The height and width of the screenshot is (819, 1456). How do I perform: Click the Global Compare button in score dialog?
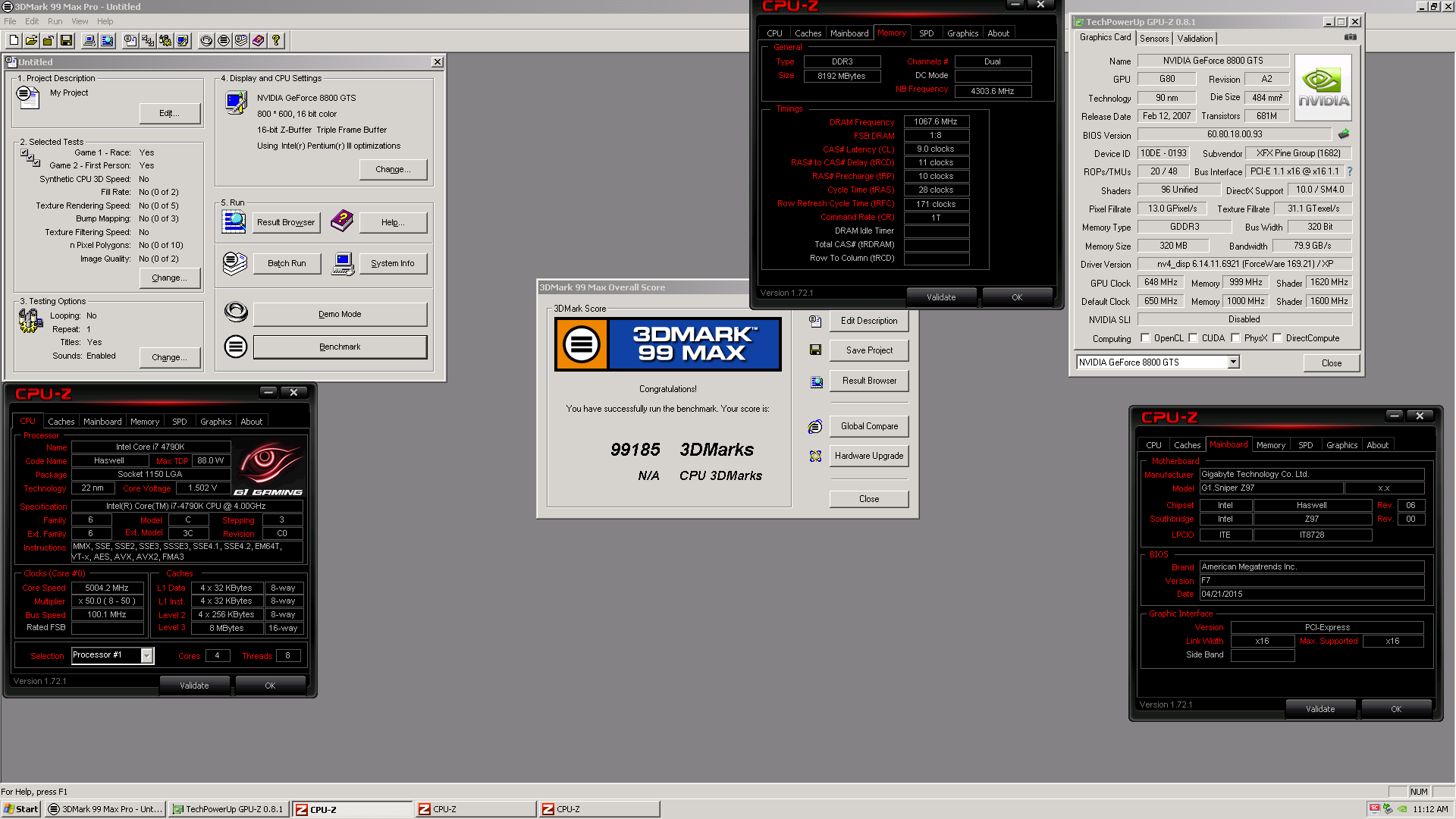pyautogui.click(x=869, y=426)
